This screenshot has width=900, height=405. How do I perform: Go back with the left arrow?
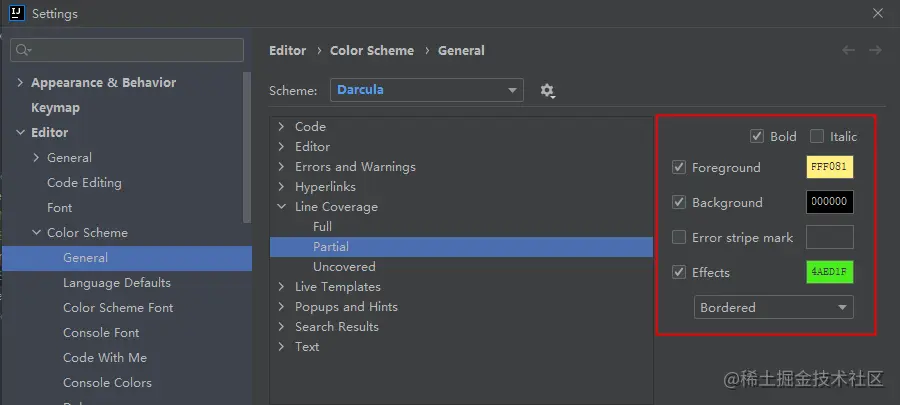click(848, 50)
